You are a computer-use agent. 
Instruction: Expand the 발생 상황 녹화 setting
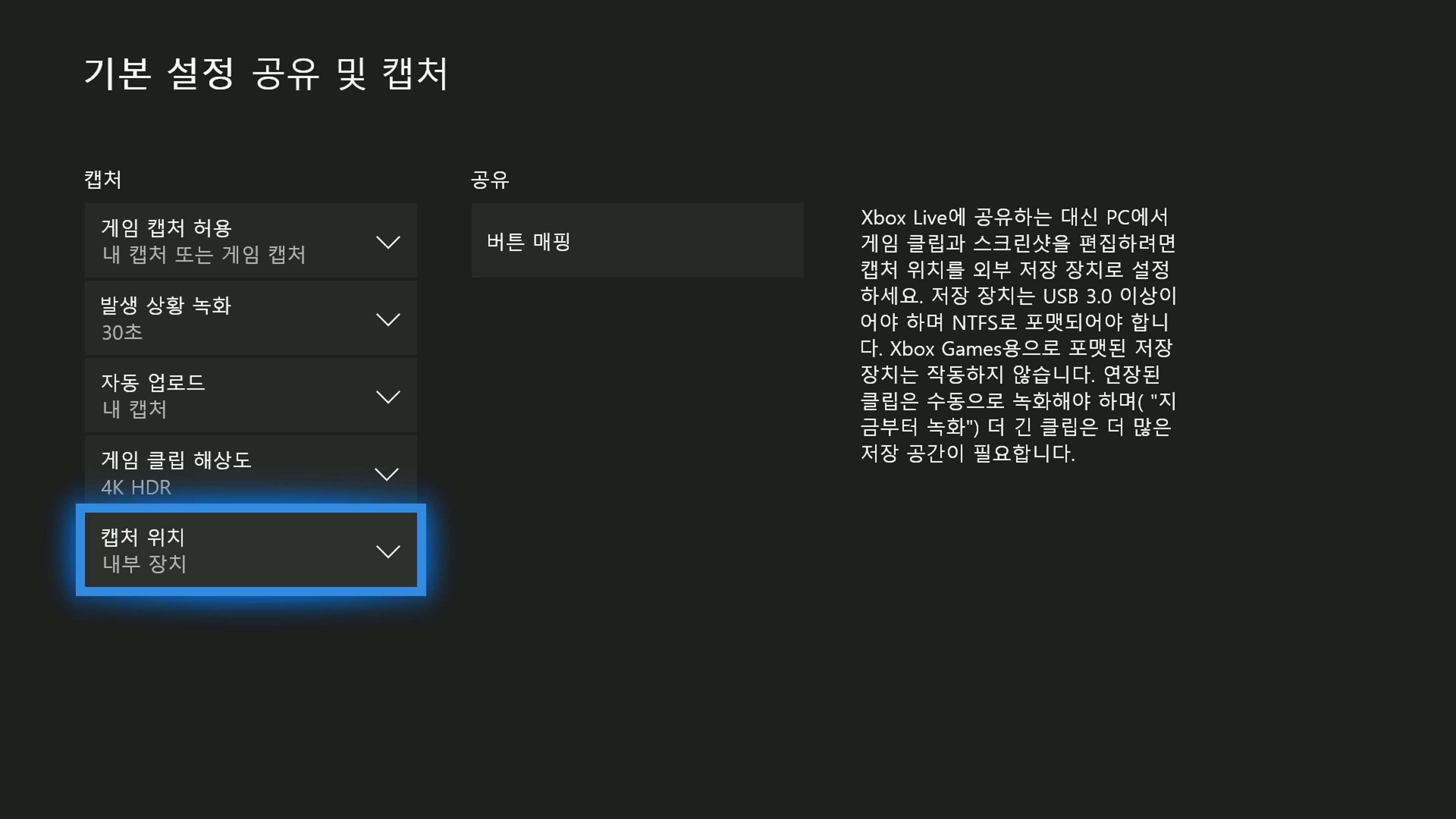(166, 305)
